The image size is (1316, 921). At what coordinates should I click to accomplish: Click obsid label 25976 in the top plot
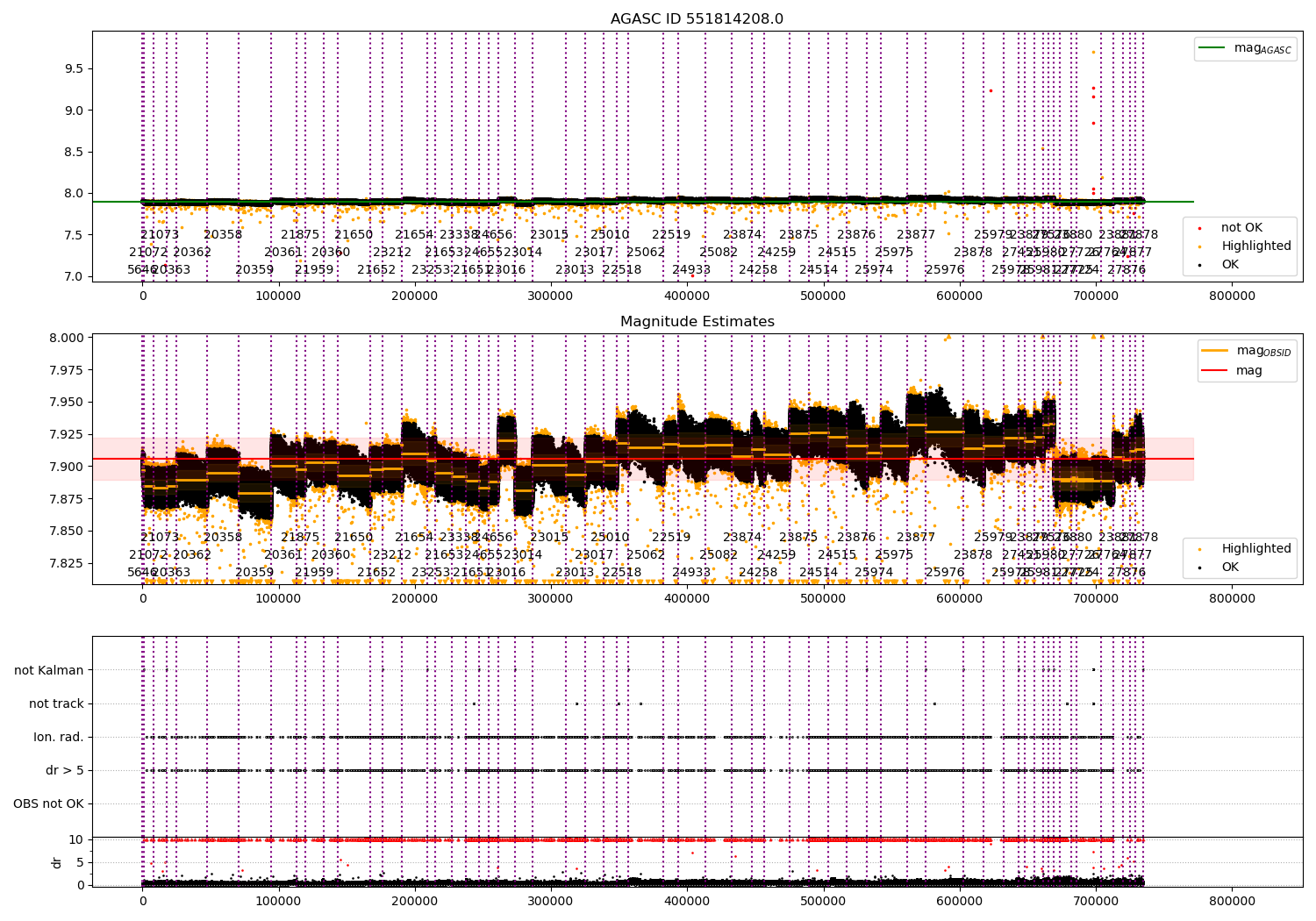point(945,270)
